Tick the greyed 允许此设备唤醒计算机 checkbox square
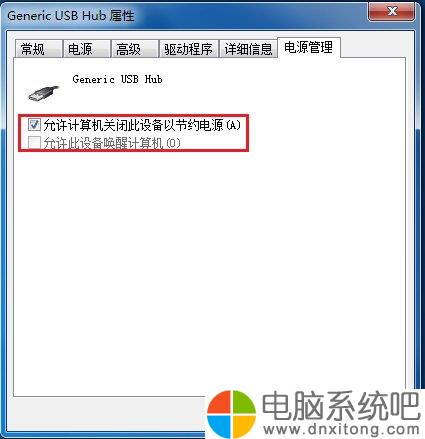Viewport: 425px width, 439px height. point(34,143)
